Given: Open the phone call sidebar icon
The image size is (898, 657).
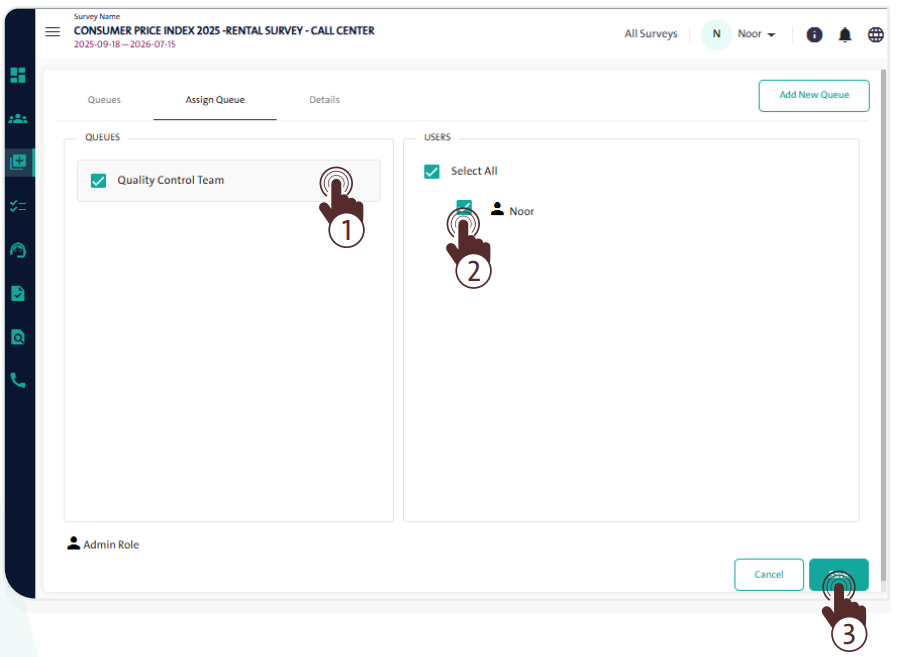Looking at the screenshot, I should pyautogui.click(x=17, y=380).
